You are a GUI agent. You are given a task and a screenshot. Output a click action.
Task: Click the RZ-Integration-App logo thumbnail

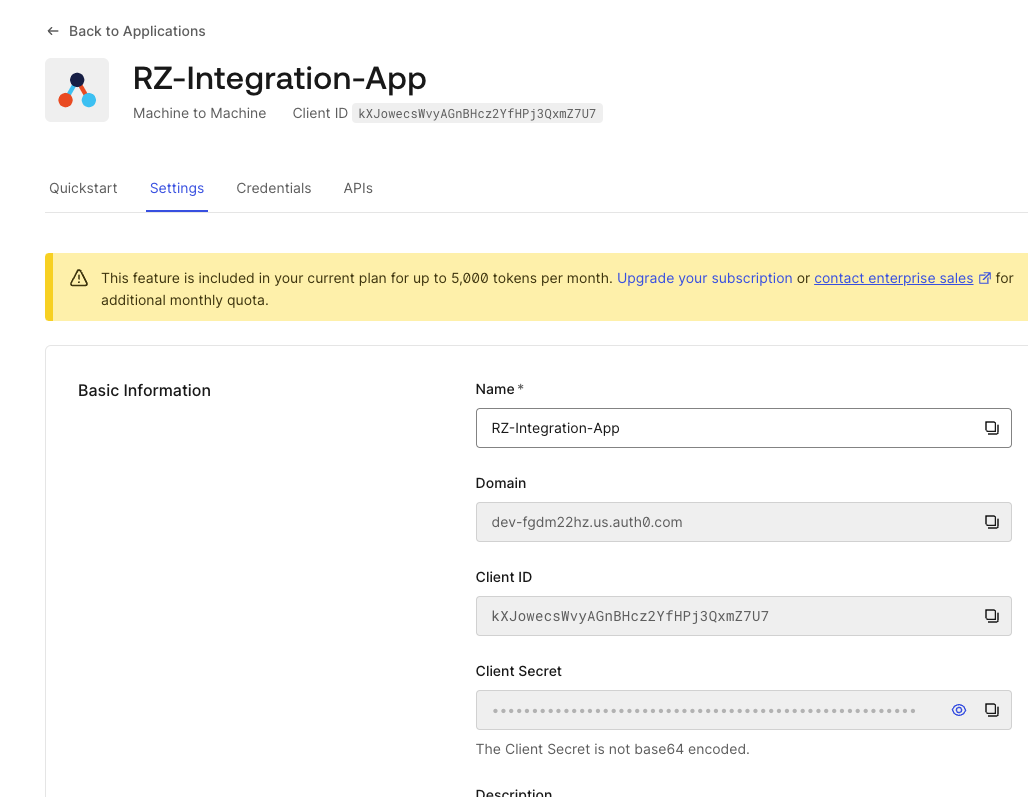(x=77, y=90)
